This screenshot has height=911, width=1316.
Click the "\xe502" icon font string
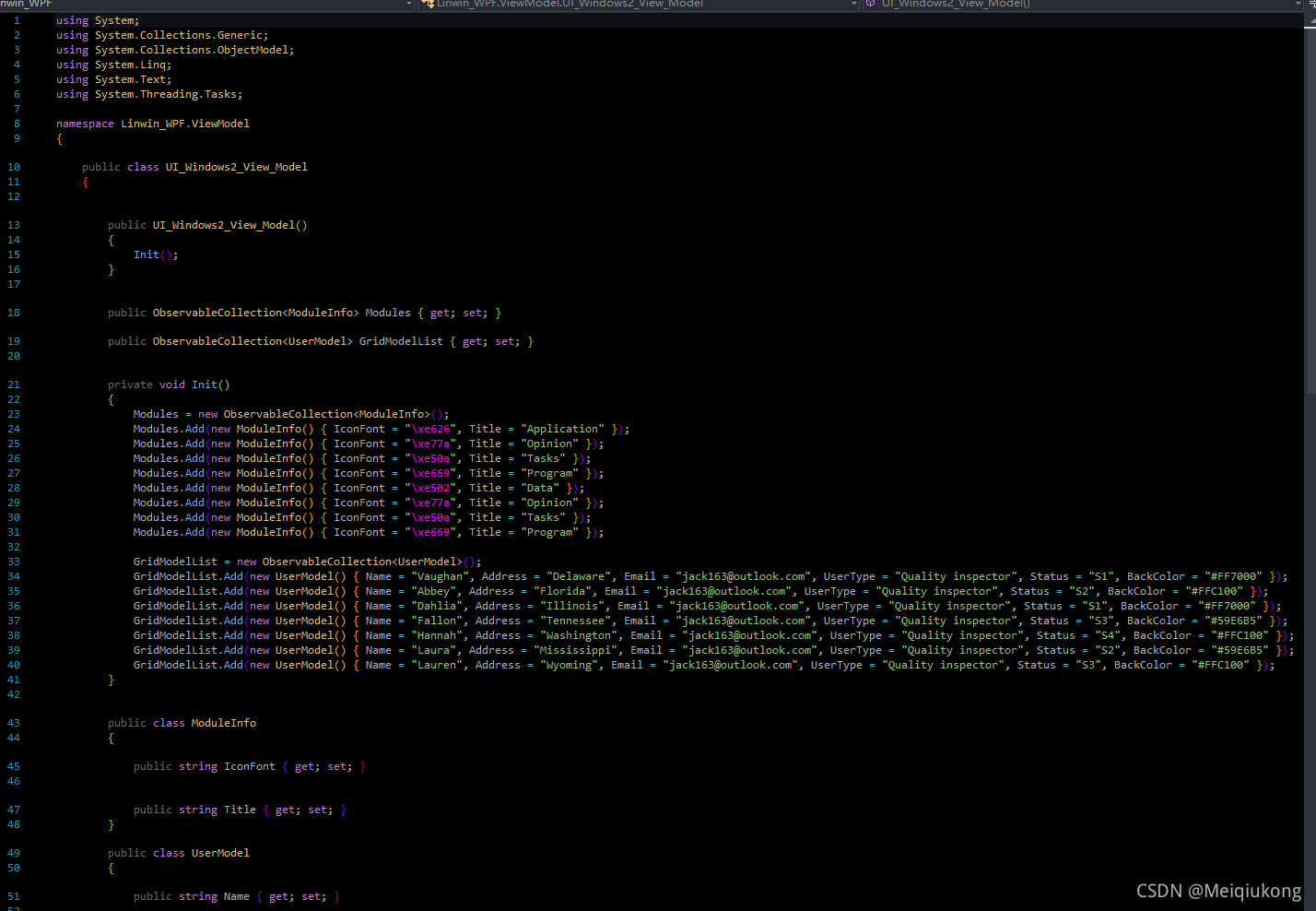click(x=430, y=488)
